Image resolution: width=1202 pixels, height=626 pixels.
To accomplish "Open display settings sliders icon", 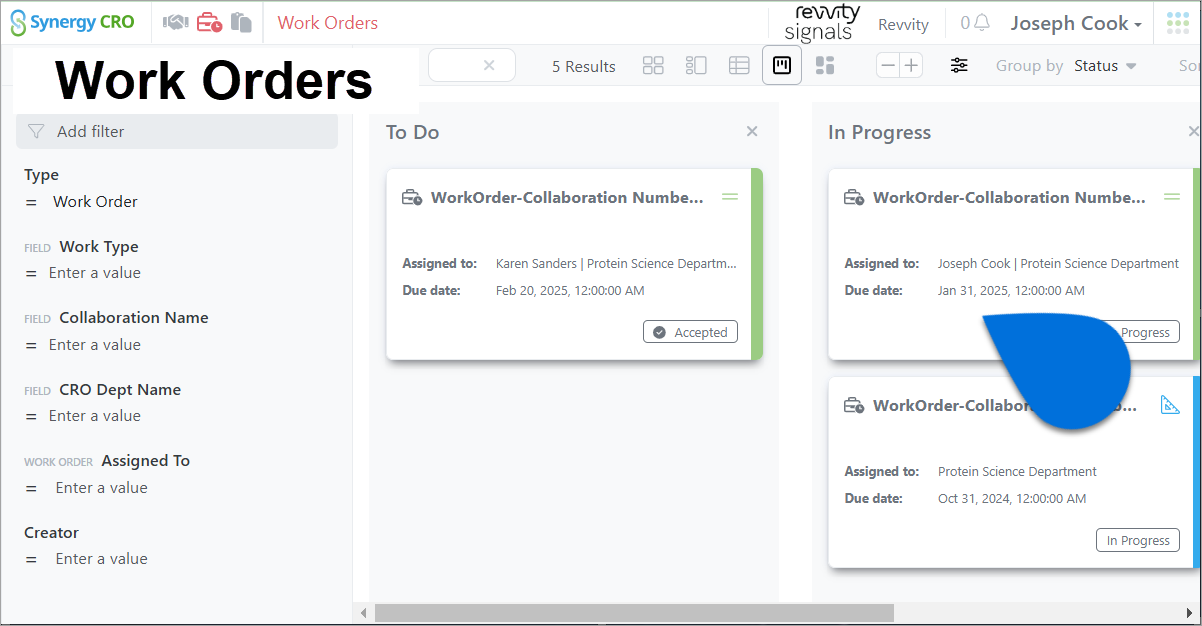I will point(959,66).
